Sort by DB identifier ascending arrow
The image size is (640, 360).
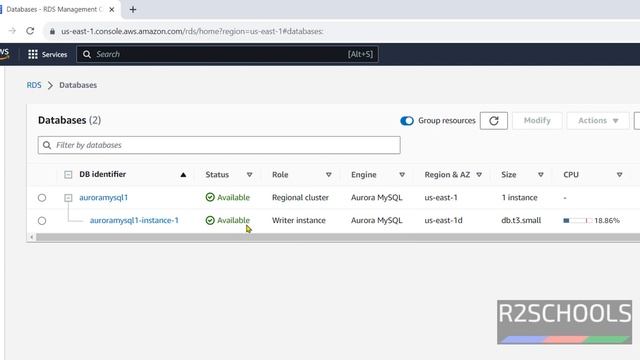point(183,175)
